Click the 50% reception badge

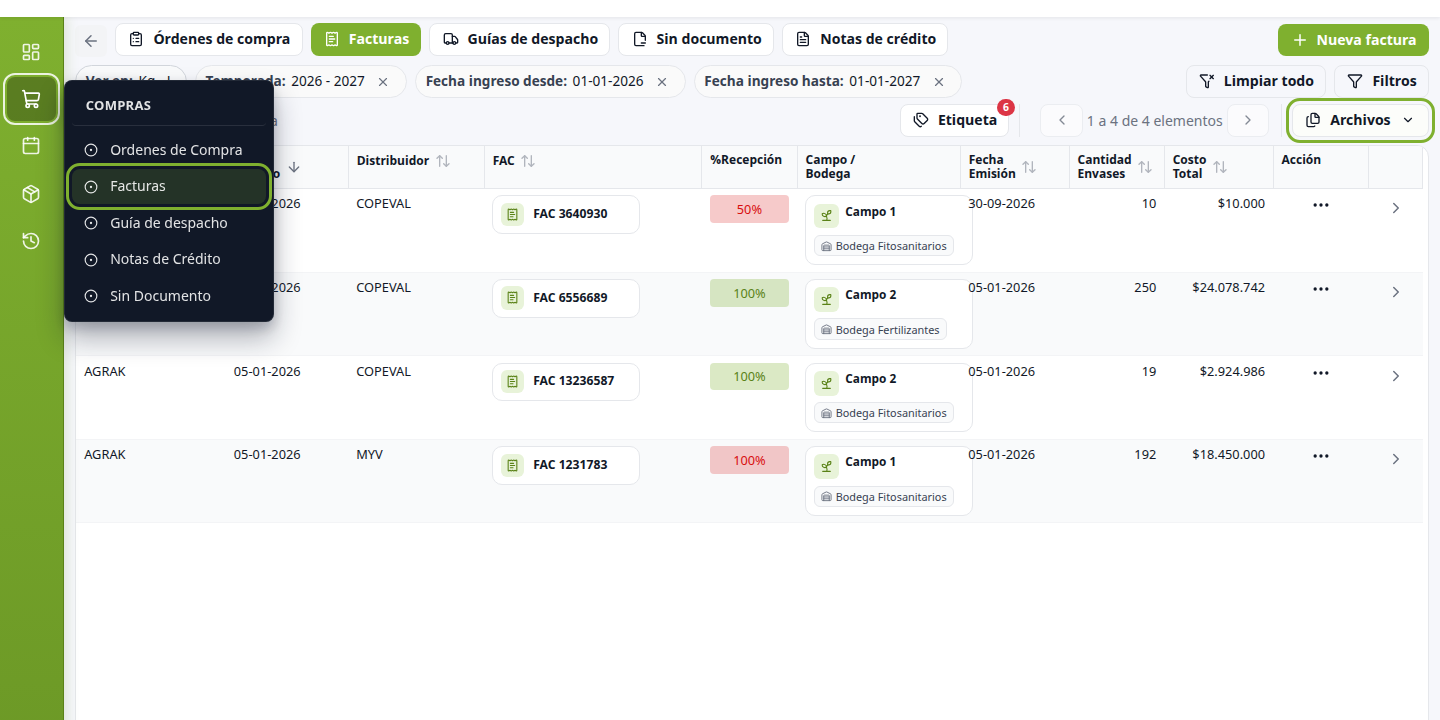(x=749, y=210)
